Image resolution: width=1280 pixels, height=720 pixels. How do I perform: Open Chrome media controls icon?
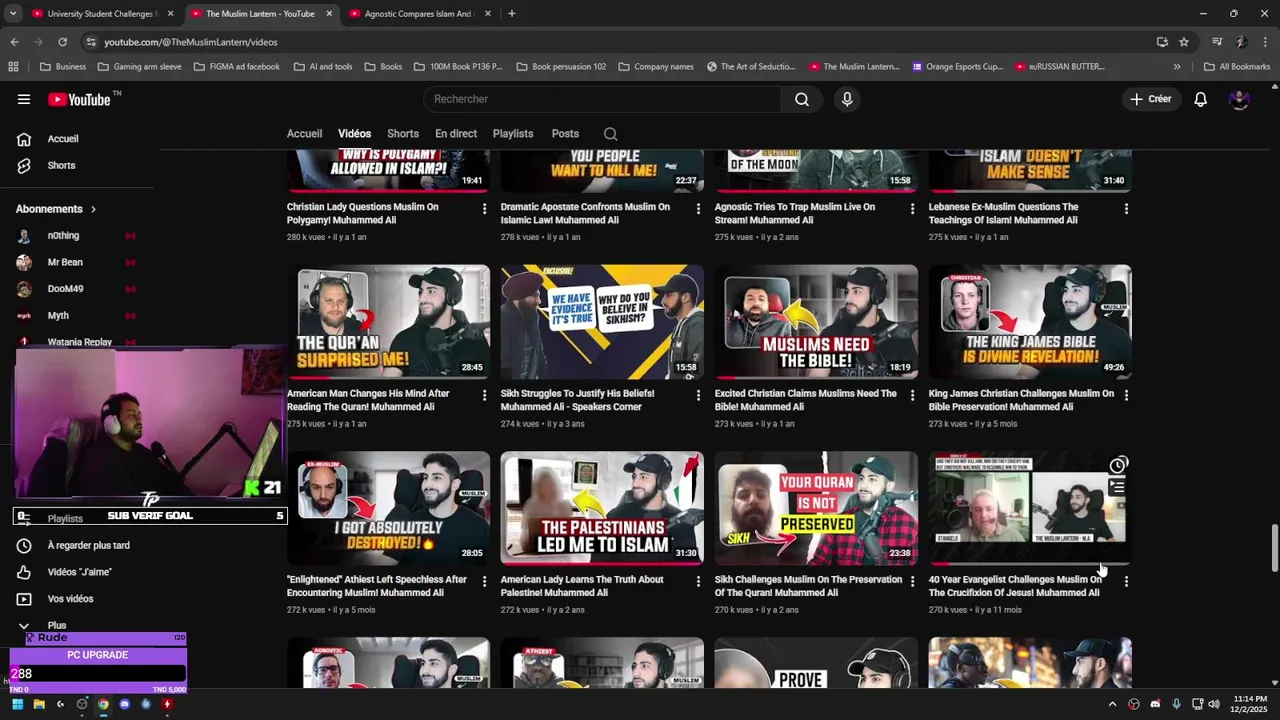[1217, 42]
